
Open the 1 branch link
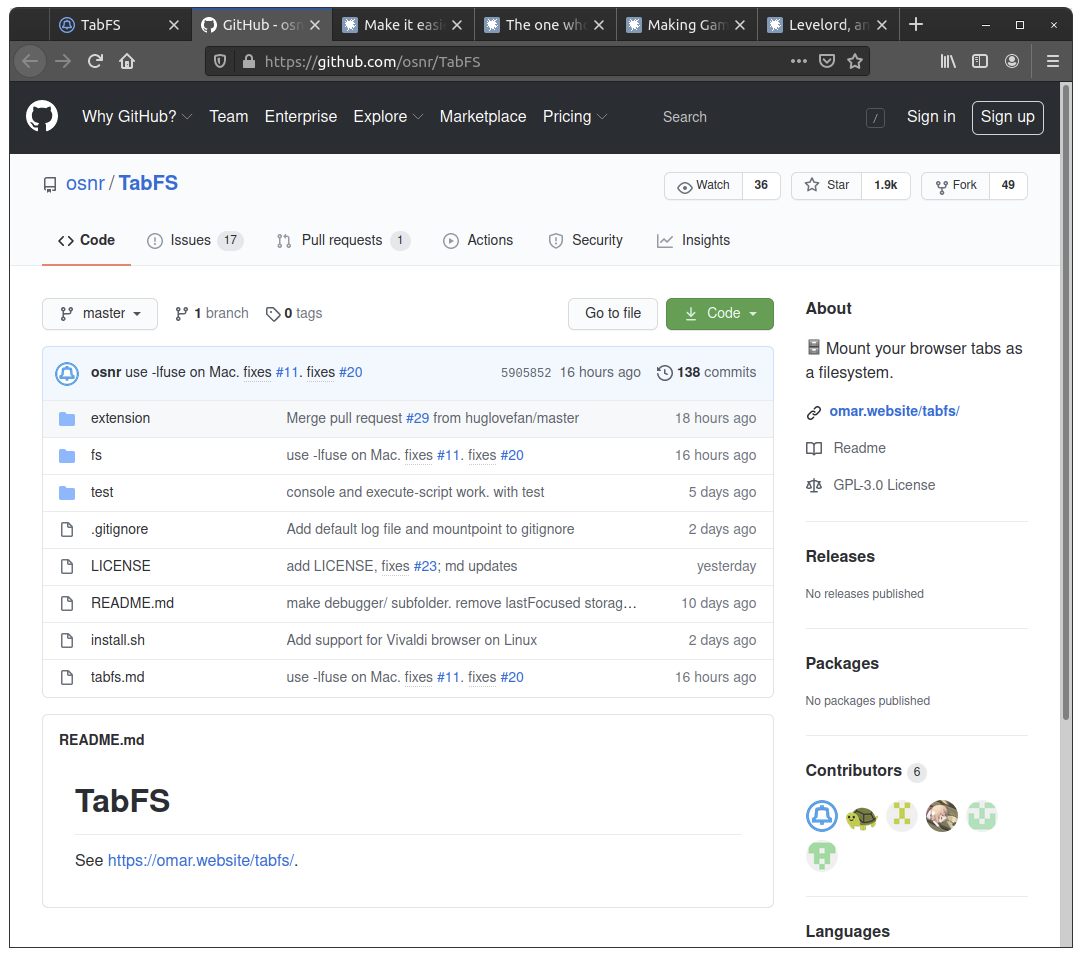click(x=212, y=314)
